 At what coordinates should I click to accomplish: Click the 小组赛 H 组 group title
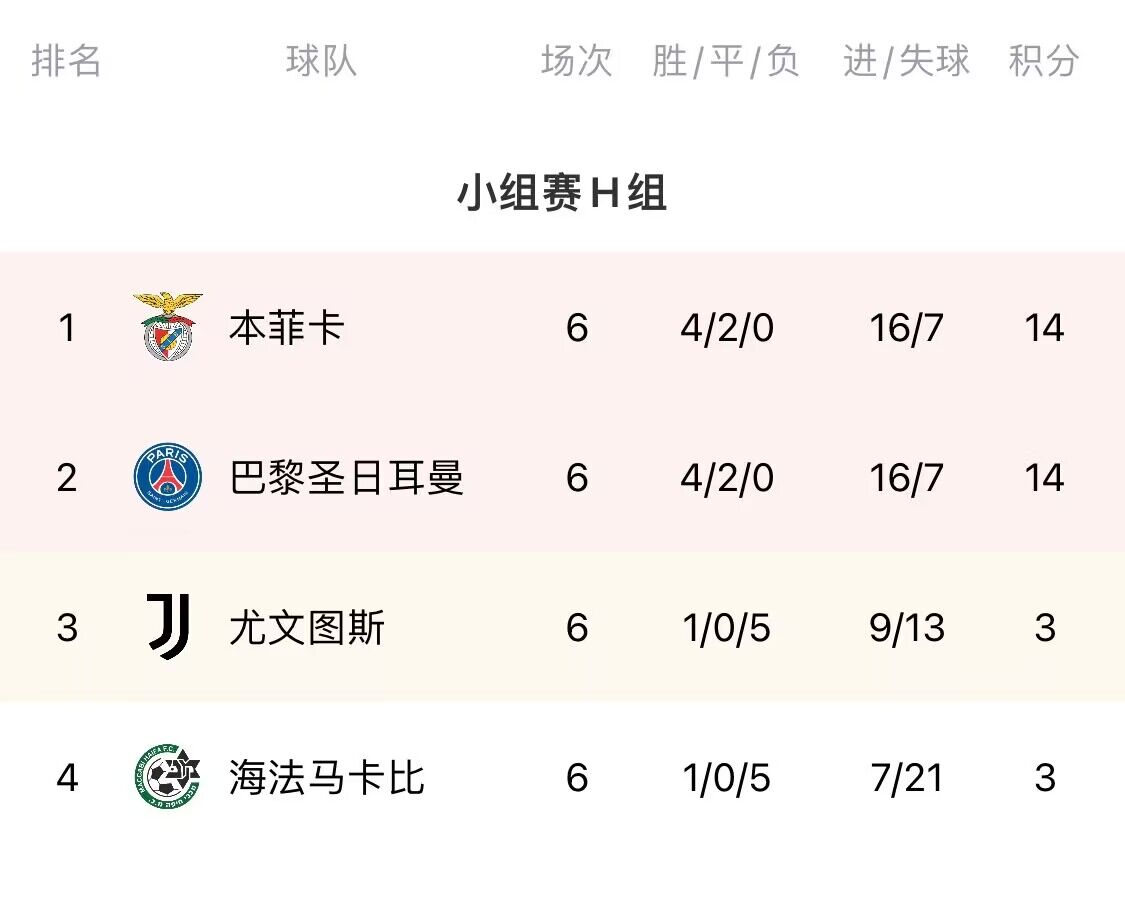(x=562, y=193)
